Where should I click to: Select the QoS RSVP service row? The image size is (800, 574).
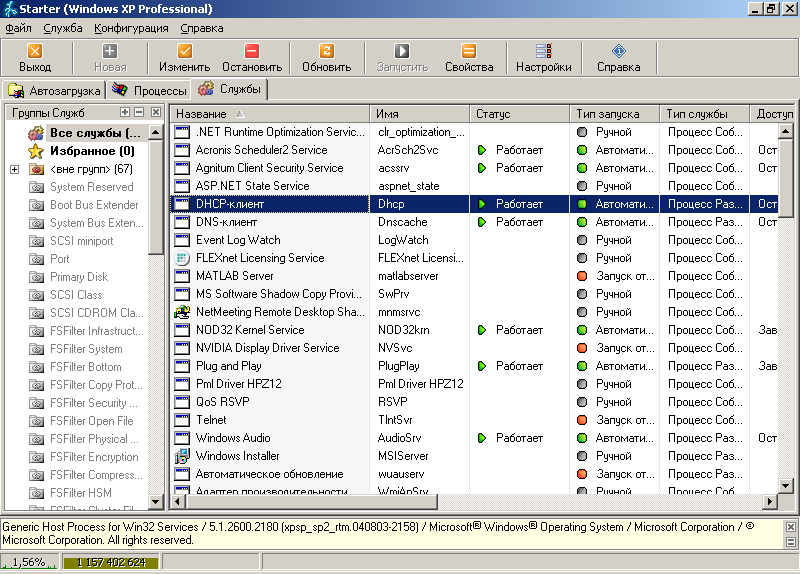coord(473,402)
